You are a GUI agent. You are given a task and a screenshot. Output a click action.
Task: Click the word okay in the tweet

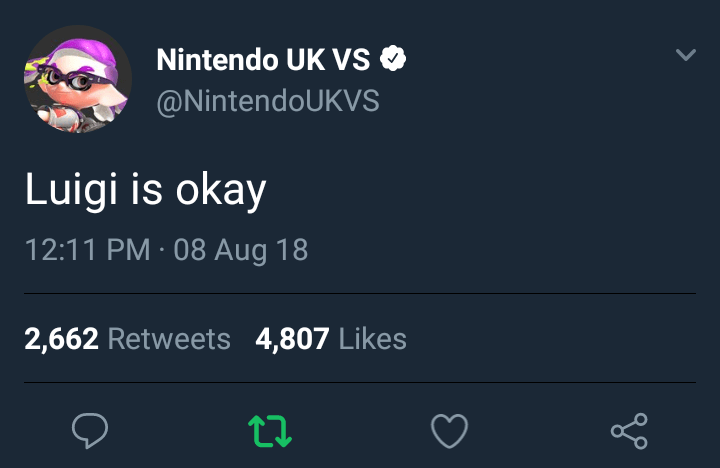[x=221, y=192]
